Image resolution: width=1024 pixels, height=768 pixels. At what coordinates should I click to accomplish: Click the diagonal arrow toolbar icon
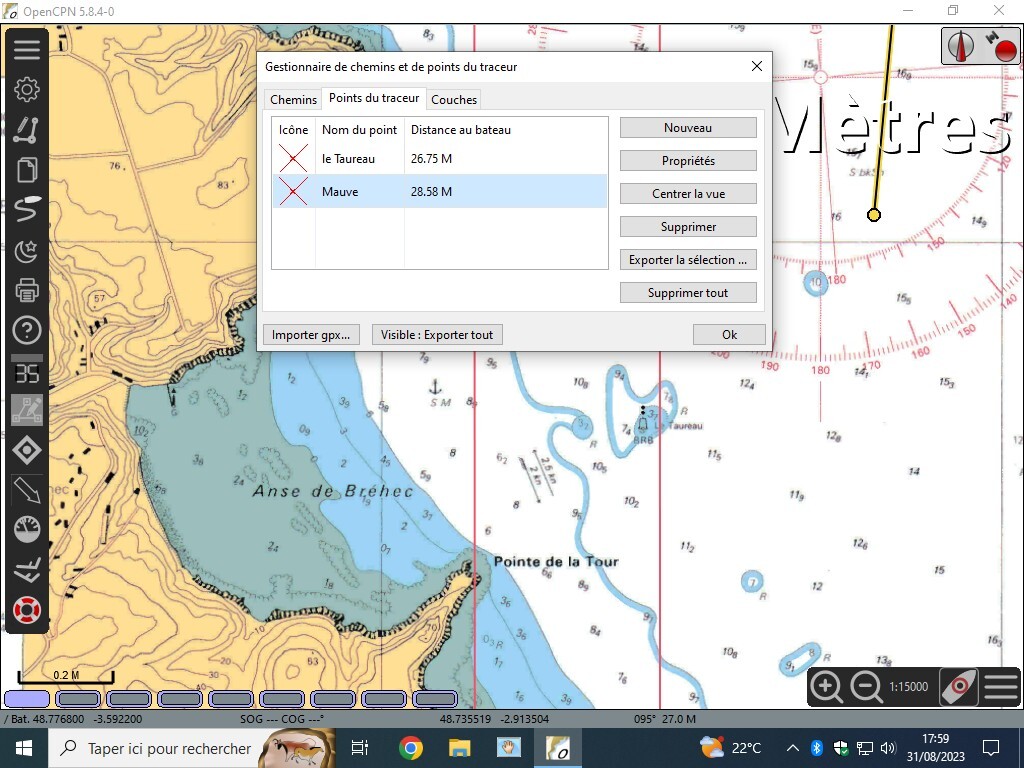tap(27, 490)
